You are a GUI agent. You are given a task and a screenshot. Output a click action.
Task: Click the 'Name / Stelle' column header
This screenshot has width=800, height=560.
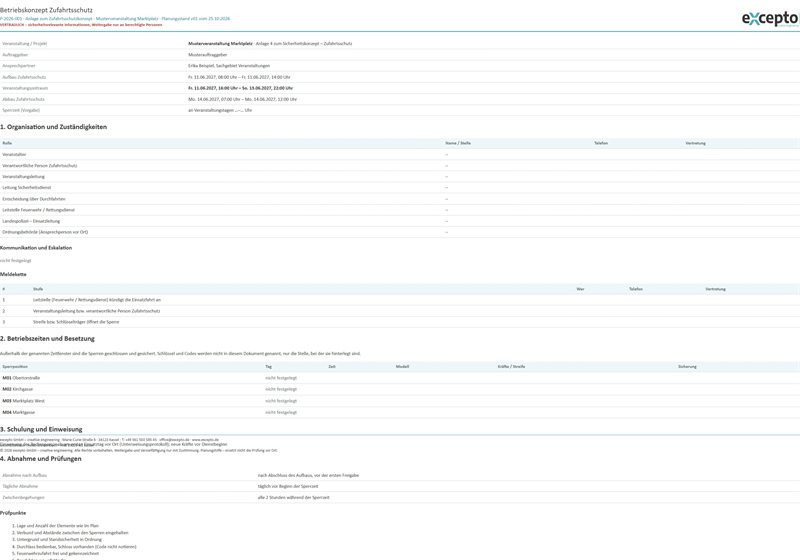(458, 143)
